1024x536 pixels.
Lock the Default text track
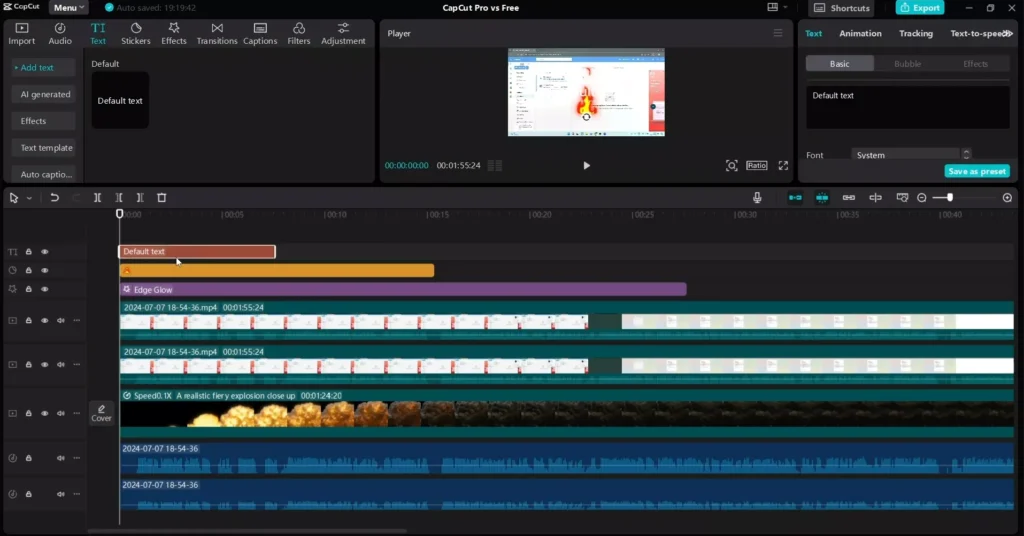pyautogui.click(x=29, y=251)
